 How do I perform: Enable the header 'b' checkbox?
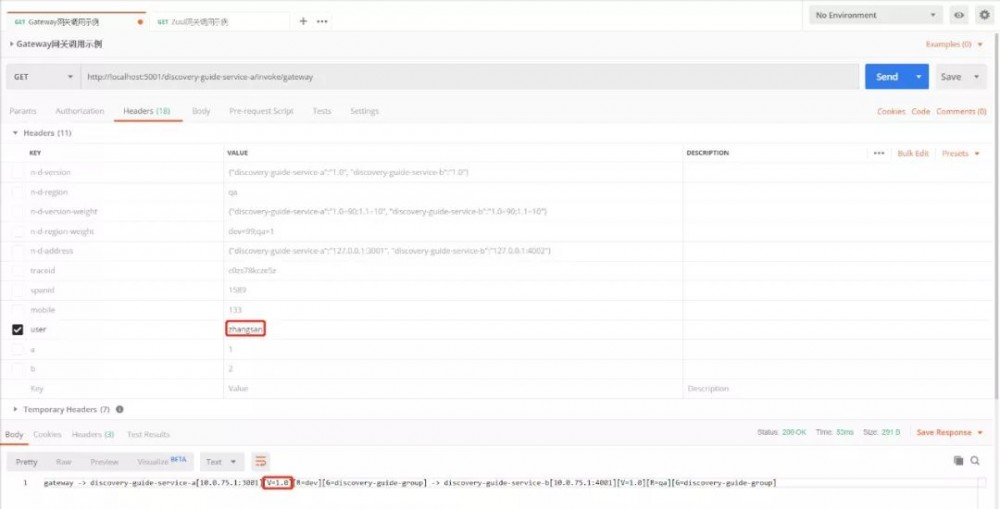point(18,369)
